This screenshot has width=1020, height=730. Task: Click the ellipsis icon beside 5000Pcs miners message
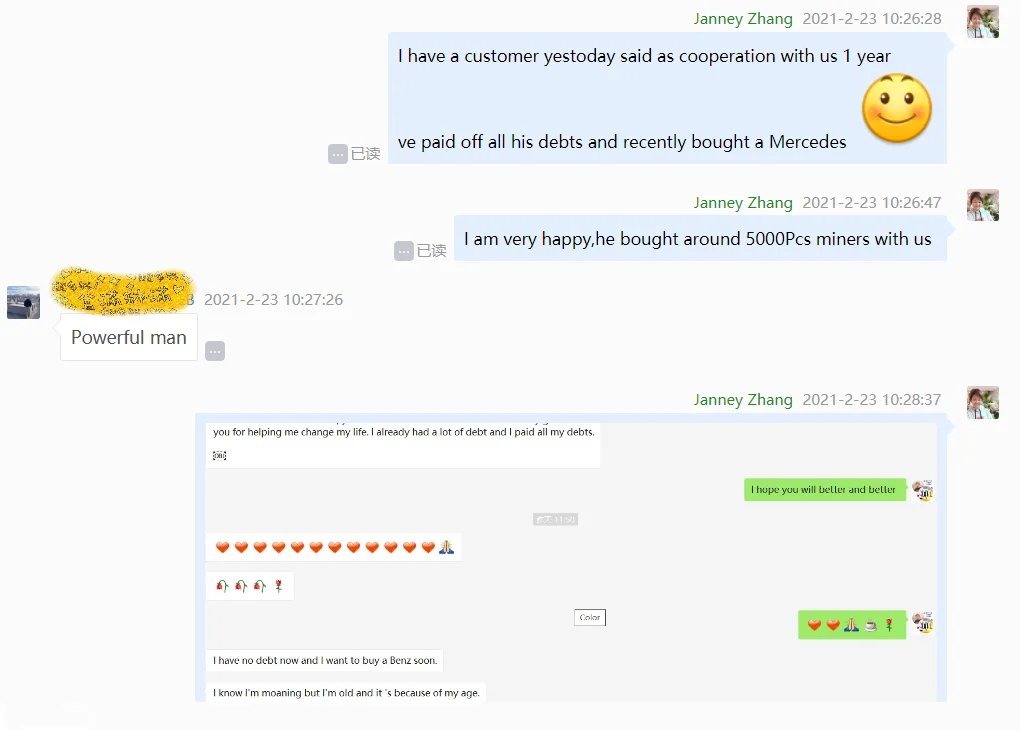[403, 251]
